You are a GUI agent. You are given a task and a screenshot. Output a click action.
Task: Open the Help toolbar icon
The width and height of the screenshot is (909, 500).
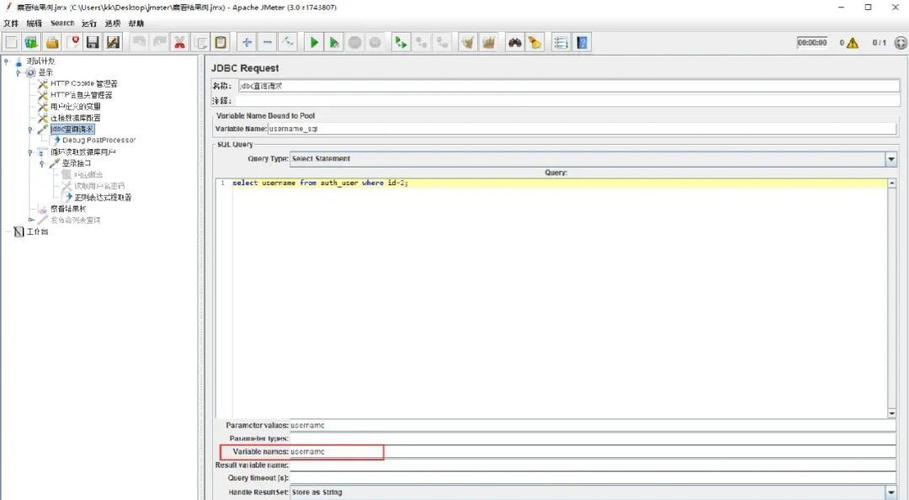pos(582,42)
